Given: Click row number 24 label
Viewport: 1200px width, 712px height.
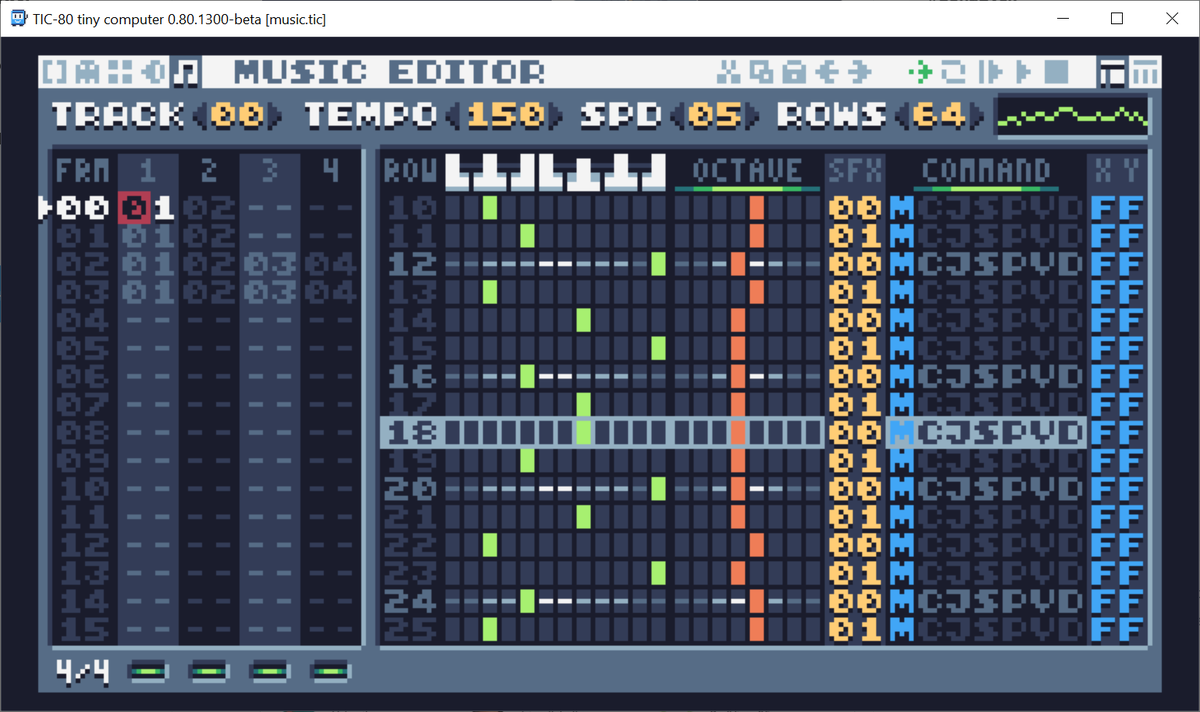Looking at the screenshot, I should 411,600.
